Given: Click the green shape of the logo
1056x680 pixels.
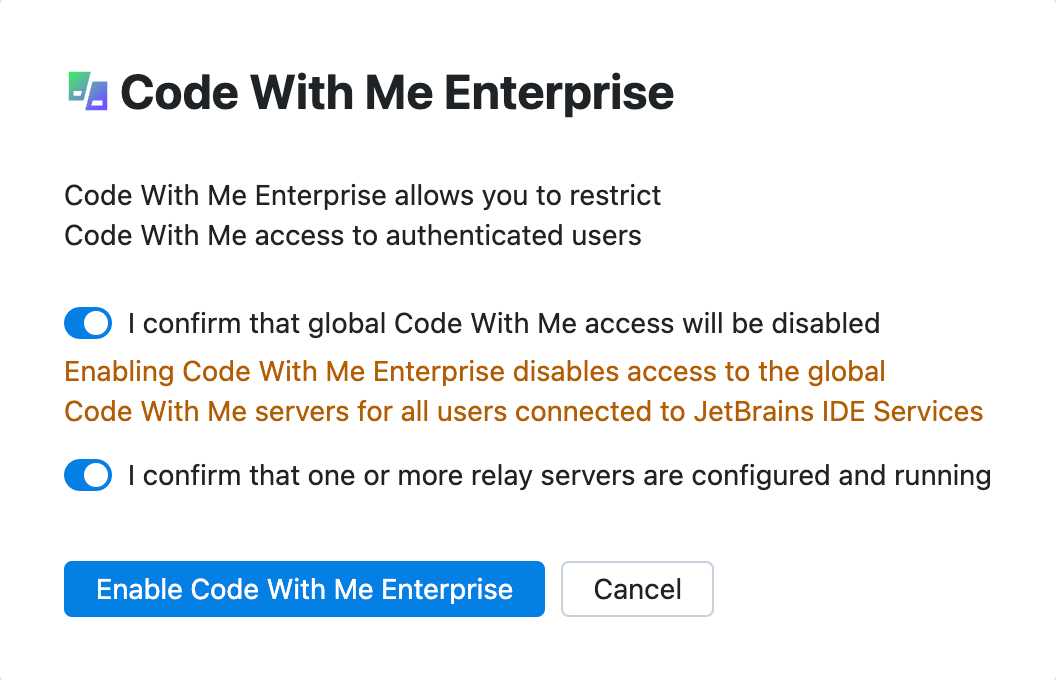Looking at the screenshot, I should pos(78,86).
